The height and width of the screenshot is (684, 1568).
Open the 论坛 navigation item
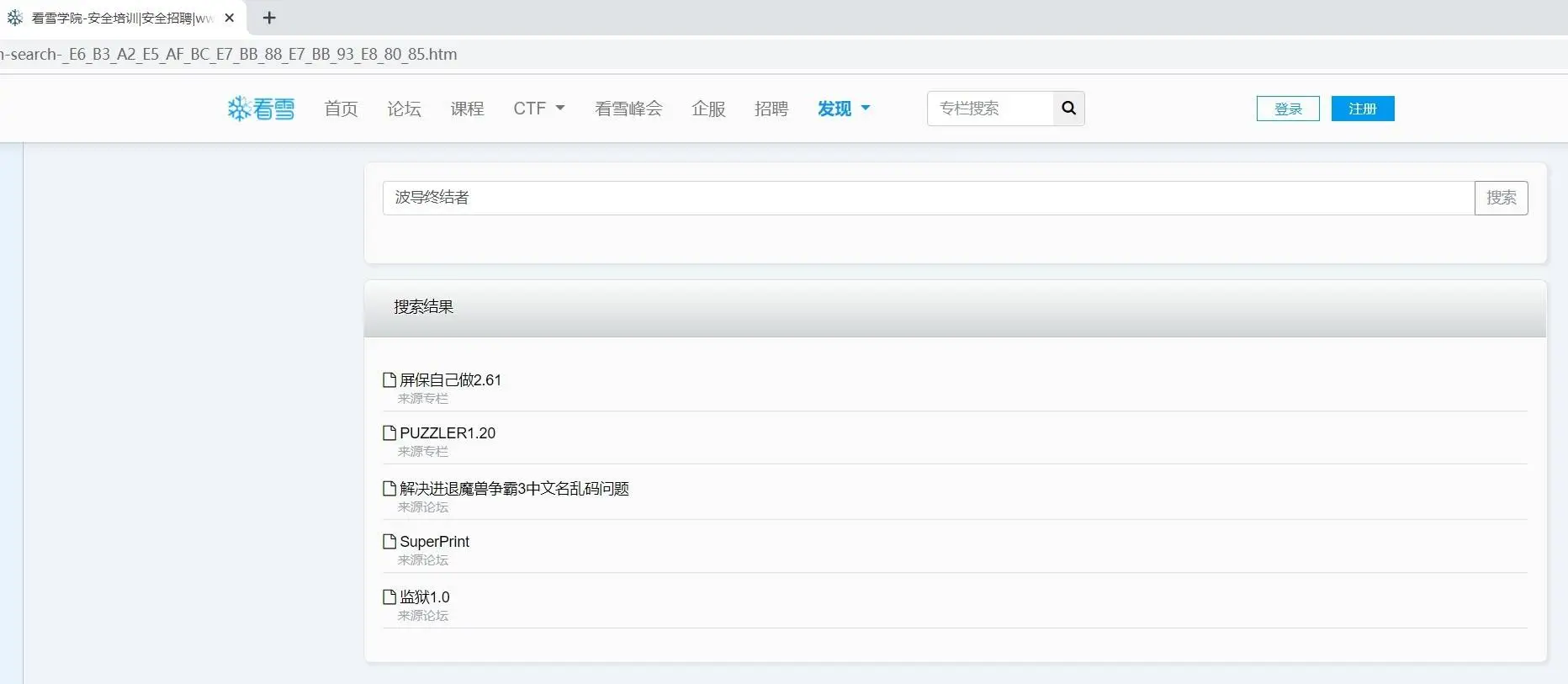coord(404,109)
